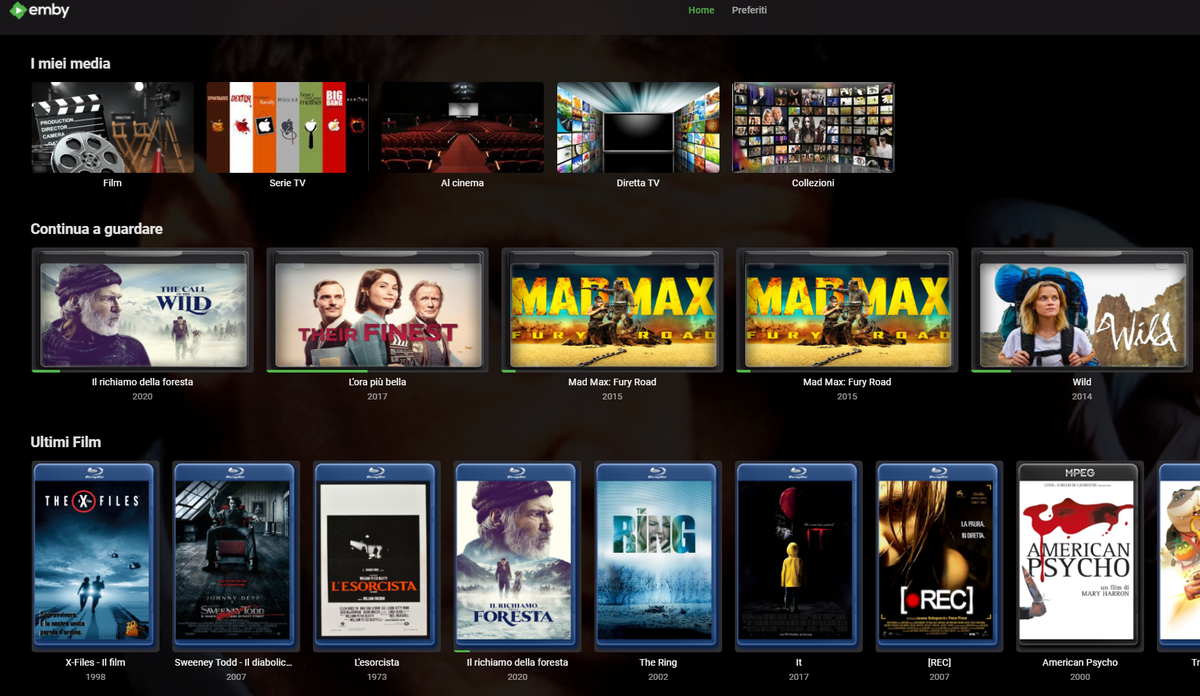The image size is (1200, 696).
Task: Click the 'Al cinema' label
Action: (462, 183)
